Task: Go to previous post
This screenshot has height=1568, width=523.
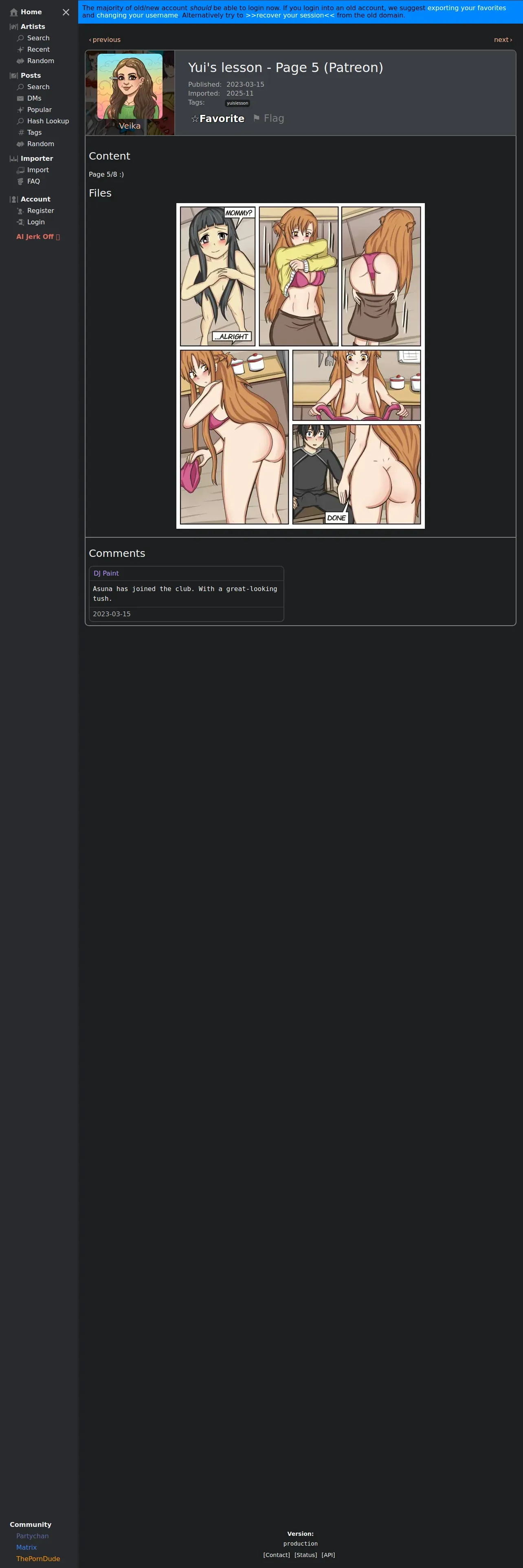Action: 105,40
